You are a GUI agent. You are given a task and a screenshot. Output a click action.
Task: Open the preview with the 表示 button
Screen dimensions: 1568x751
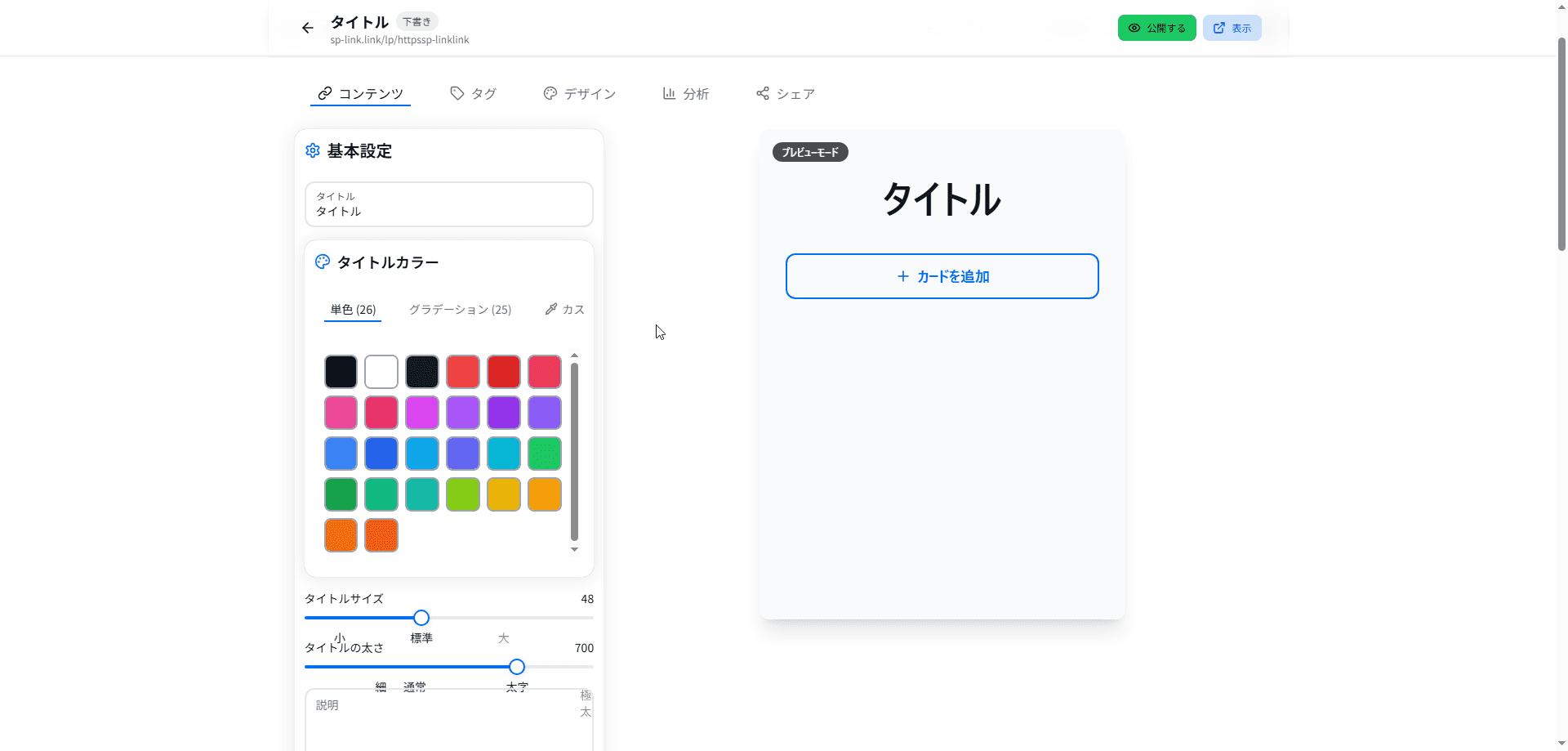click(1232, 27)
